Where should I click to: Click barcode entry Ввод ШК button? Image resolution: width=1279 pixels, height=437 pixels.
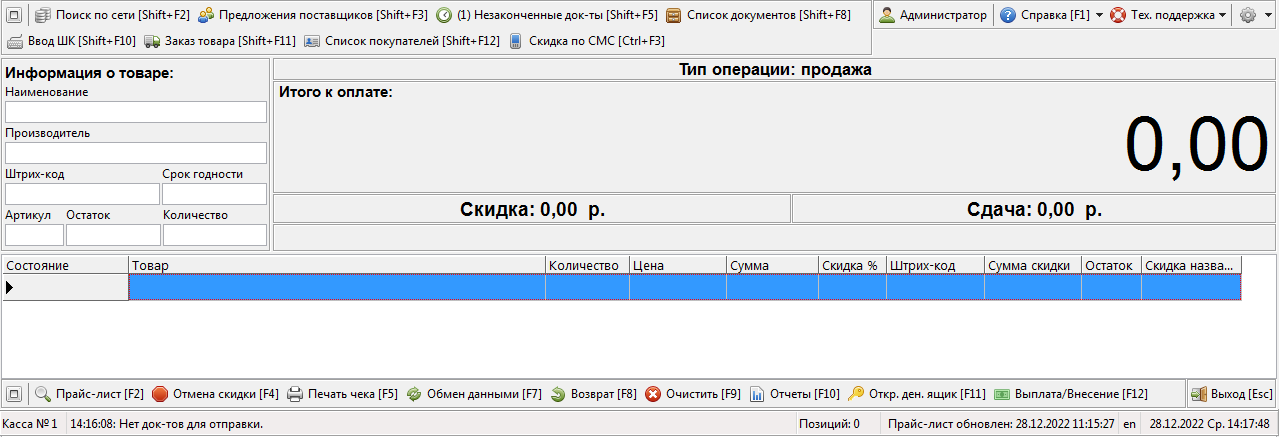(x=71, y=41)
